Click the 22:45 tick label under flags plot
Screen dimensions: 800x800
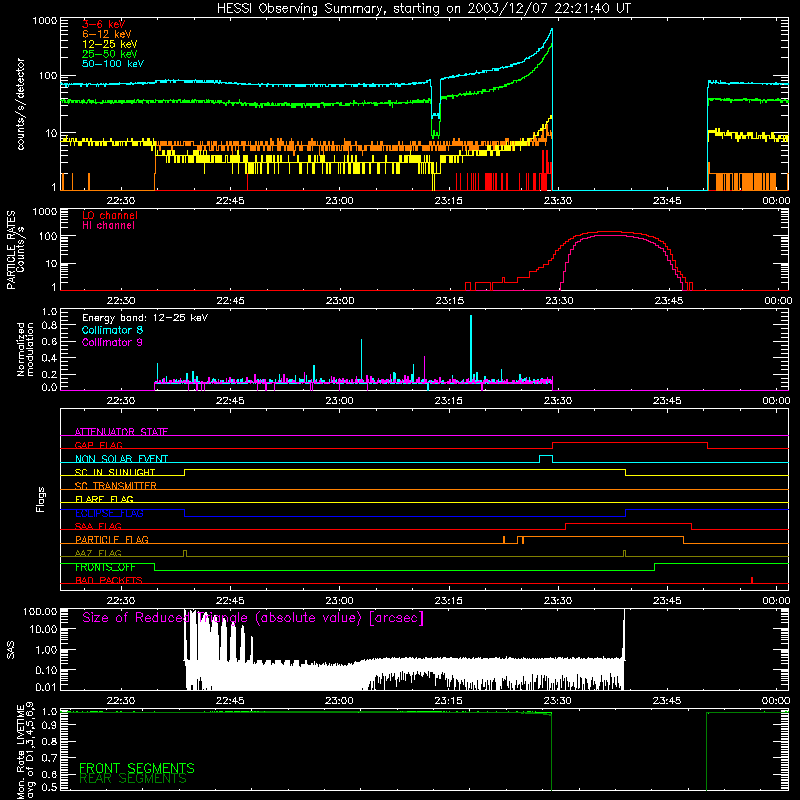[230, 601]
